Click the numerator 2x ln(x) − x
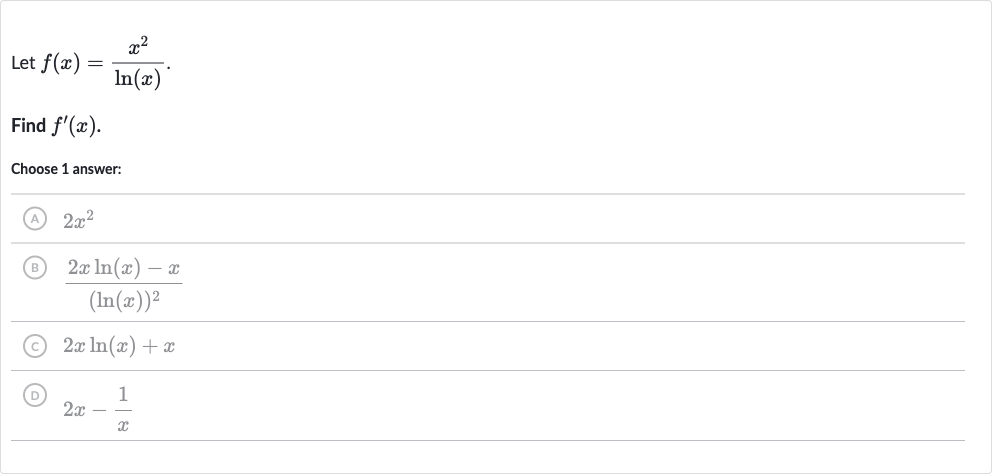 pos(124,268)
